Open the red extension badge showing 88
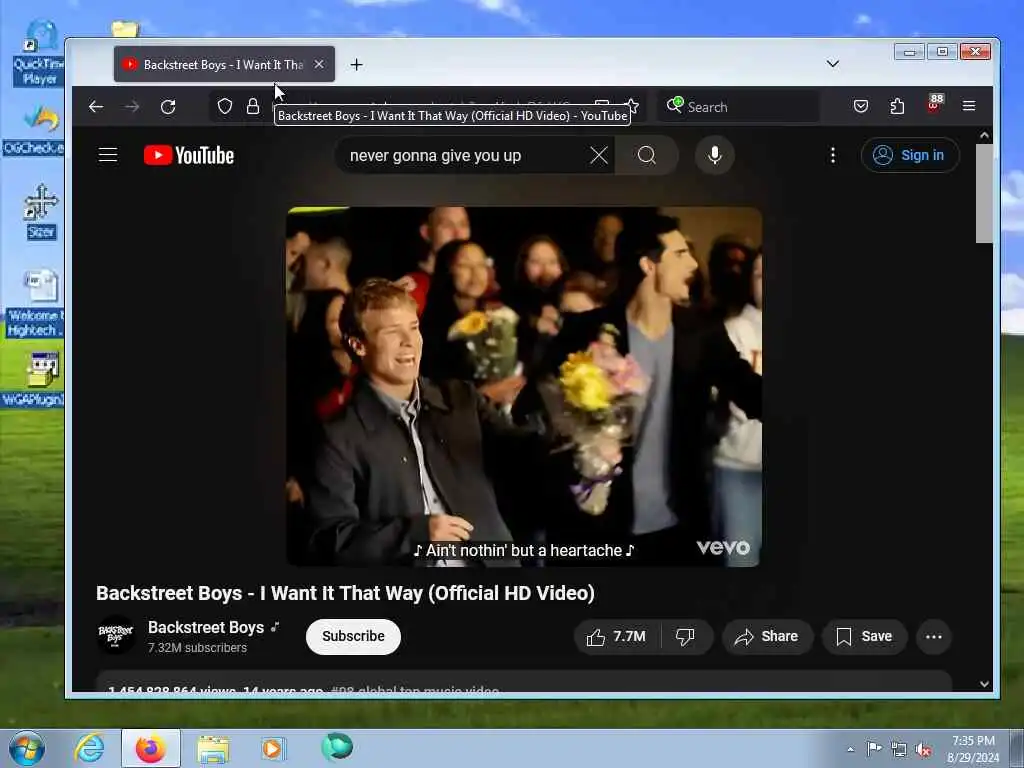The width and height of the screenshot is (1024, 768). tap(934, 104)
